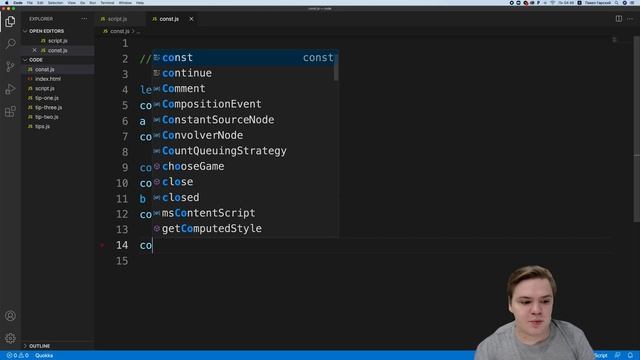
Task: Show errors and warnings in status bar
Action: 18,356
